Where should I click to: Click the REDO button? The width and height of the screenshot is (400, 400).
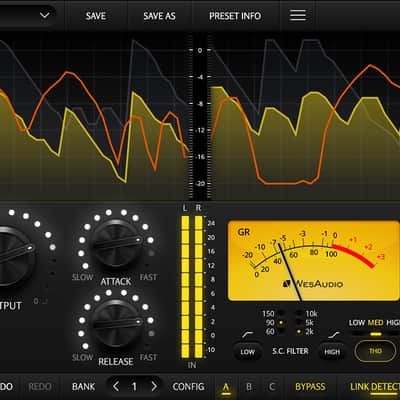pos(40,387)
